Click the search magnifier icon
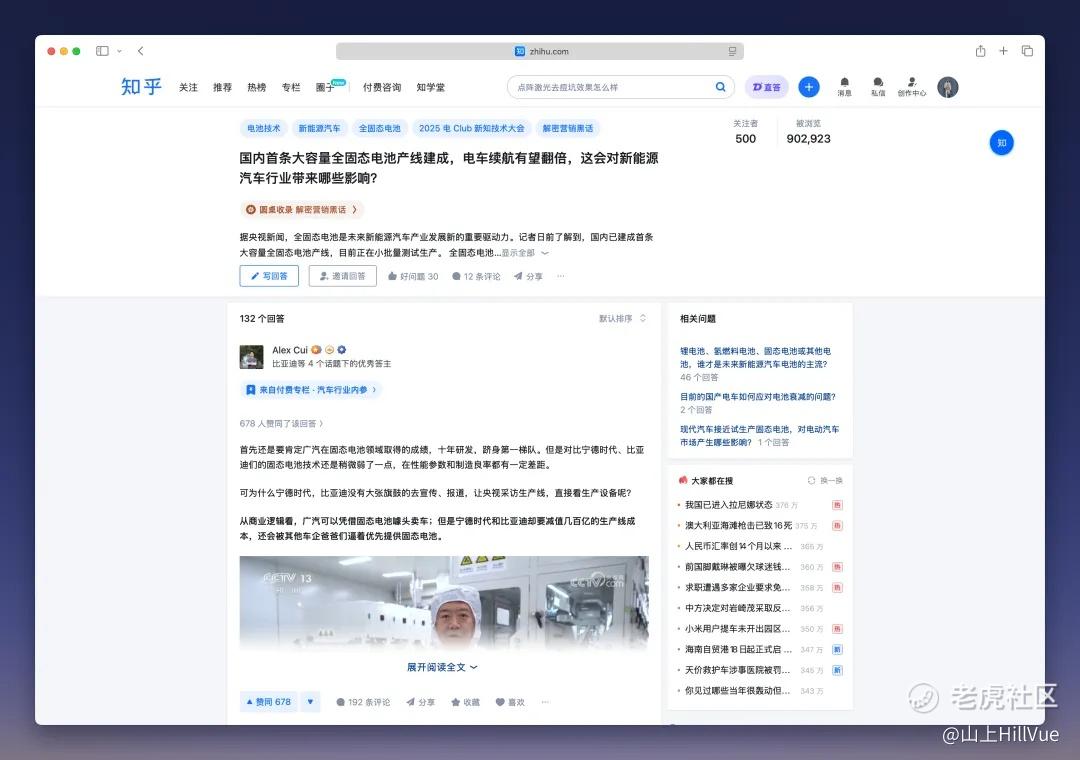The width and height of the screenshot is (1080, 760). 720,87
